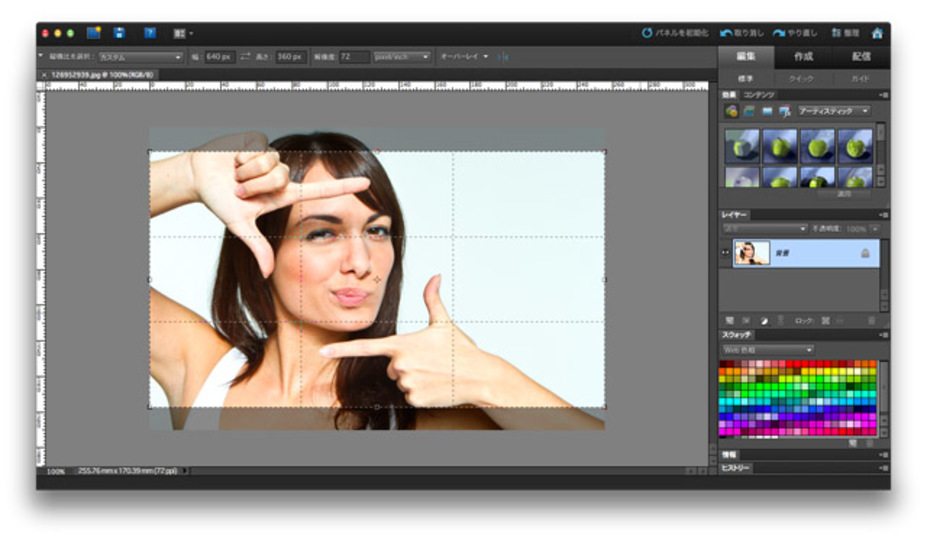Open the Overlay (オーバーレイ) dropdown

pos(464,57)
